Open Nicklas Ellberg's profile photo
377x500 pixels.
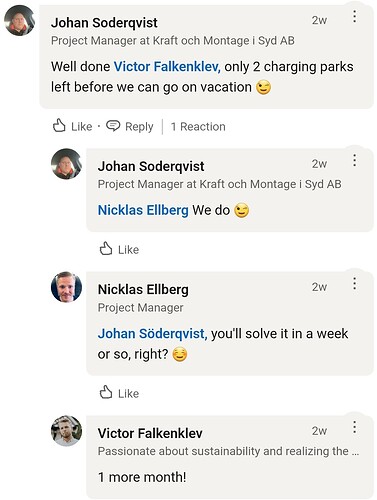66,287
